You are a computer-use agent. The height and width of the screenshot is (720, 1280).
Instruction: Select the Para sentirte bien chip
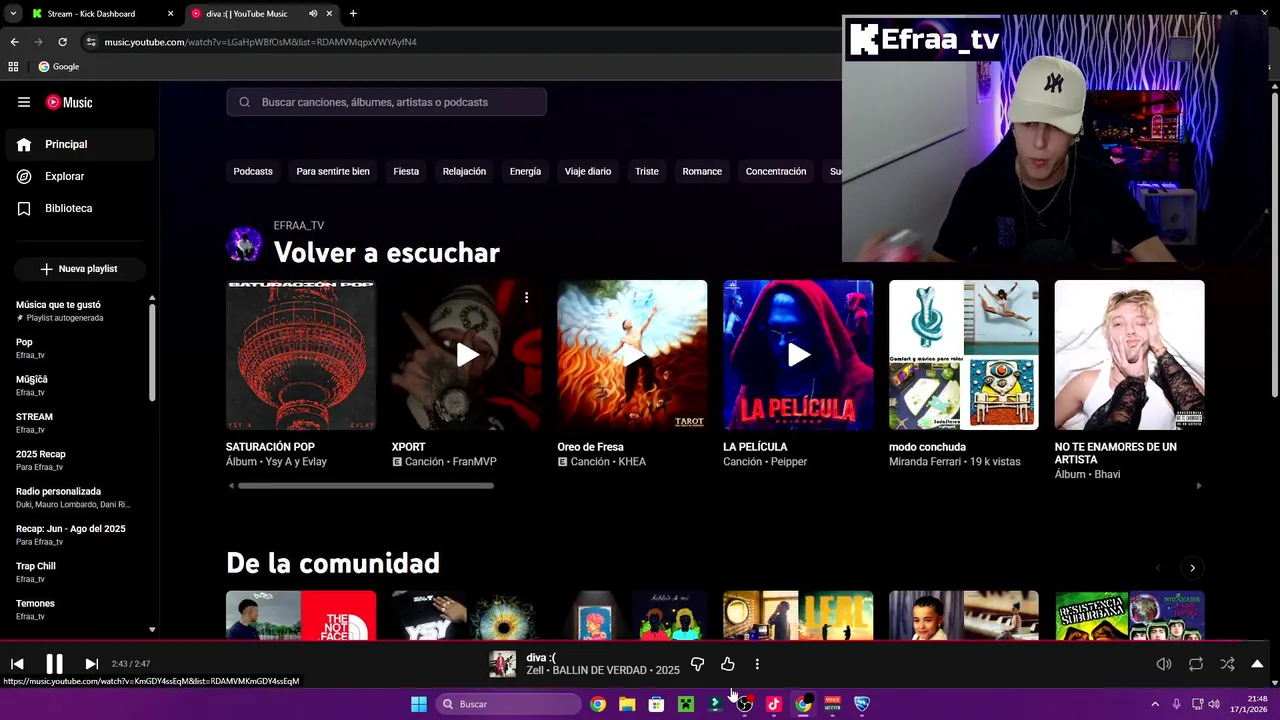[x=333, y=171]
